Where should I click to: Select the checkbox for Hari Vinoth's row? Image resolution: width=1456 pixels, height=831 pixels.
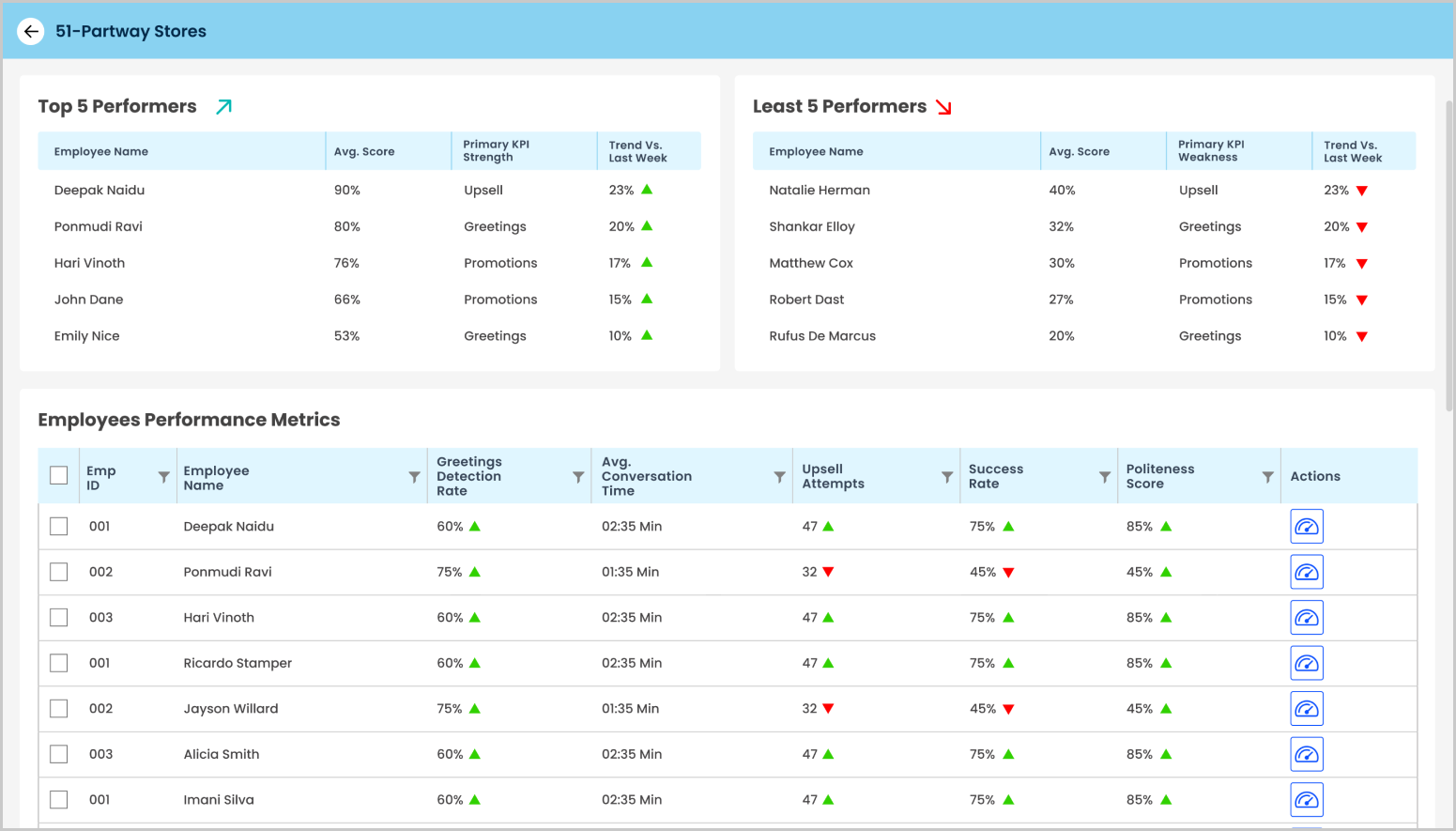(58, 617)
